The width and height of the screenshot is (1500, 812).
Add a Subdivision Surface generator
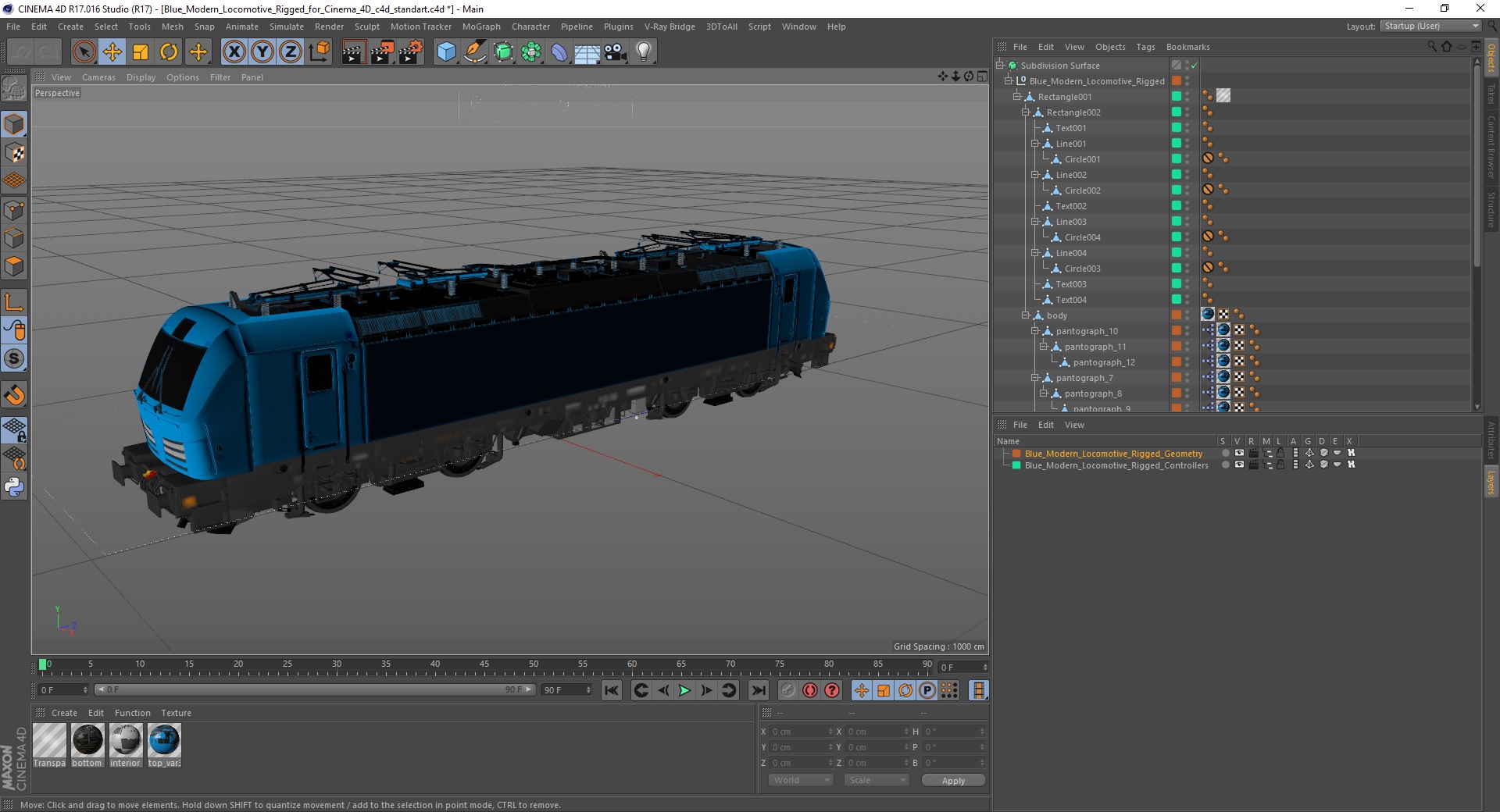tap(504, 52)
